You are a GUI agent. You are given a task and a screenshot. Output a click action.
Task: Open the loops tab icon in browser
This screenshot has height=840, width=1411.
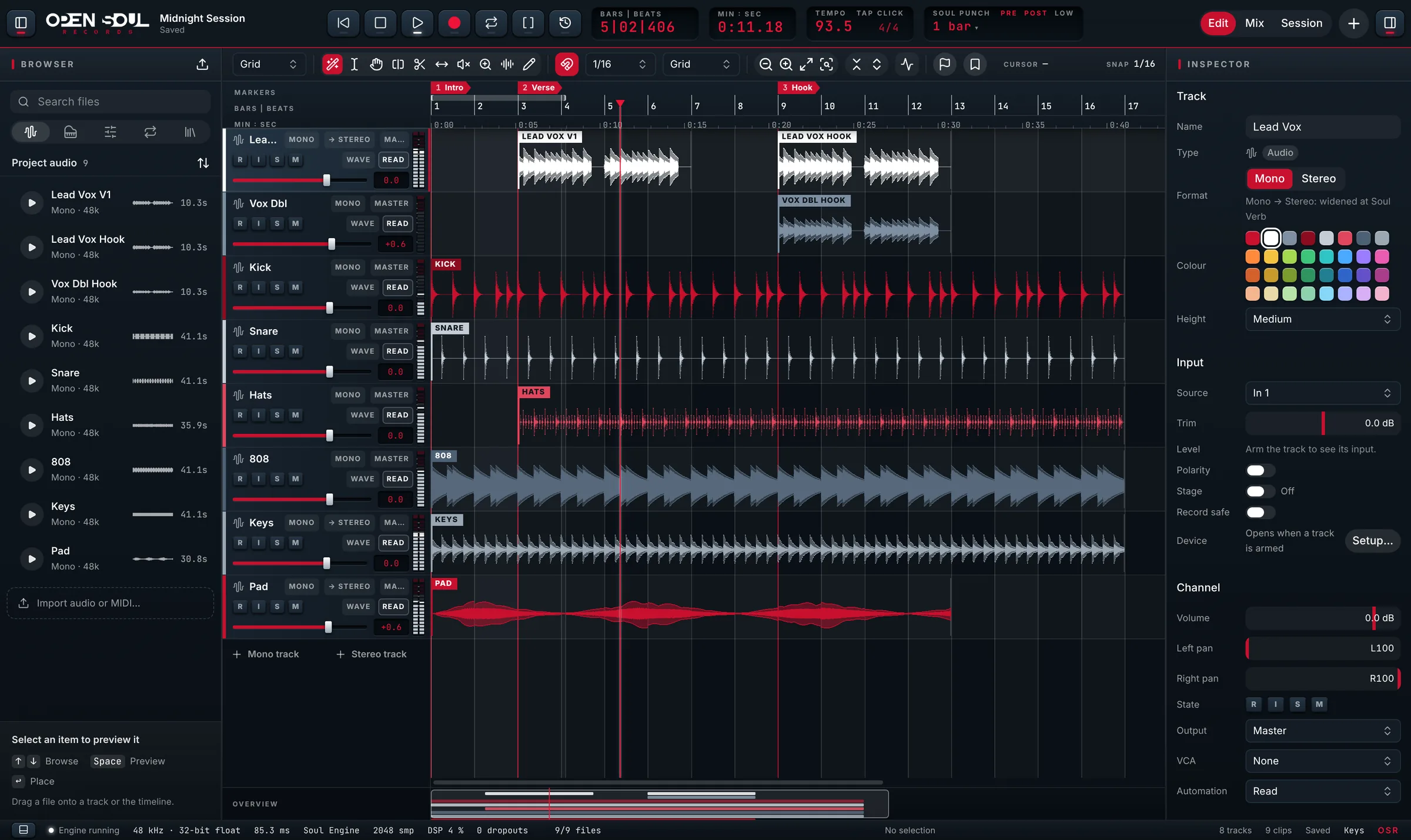tap(151, 132)
